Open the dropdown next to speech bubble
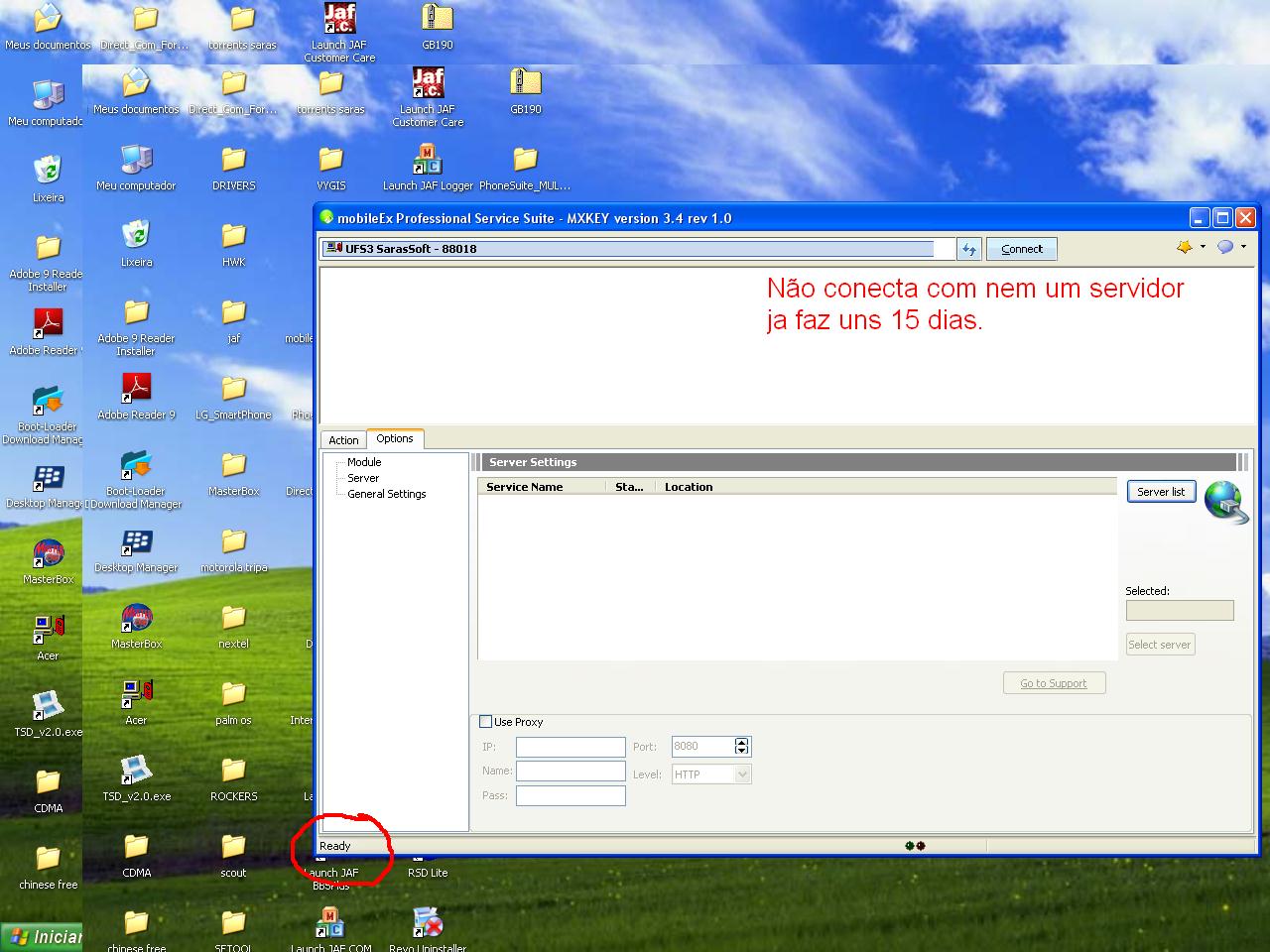The width and height of the screenshot is (1270, 952). (x=1243, y=247)
